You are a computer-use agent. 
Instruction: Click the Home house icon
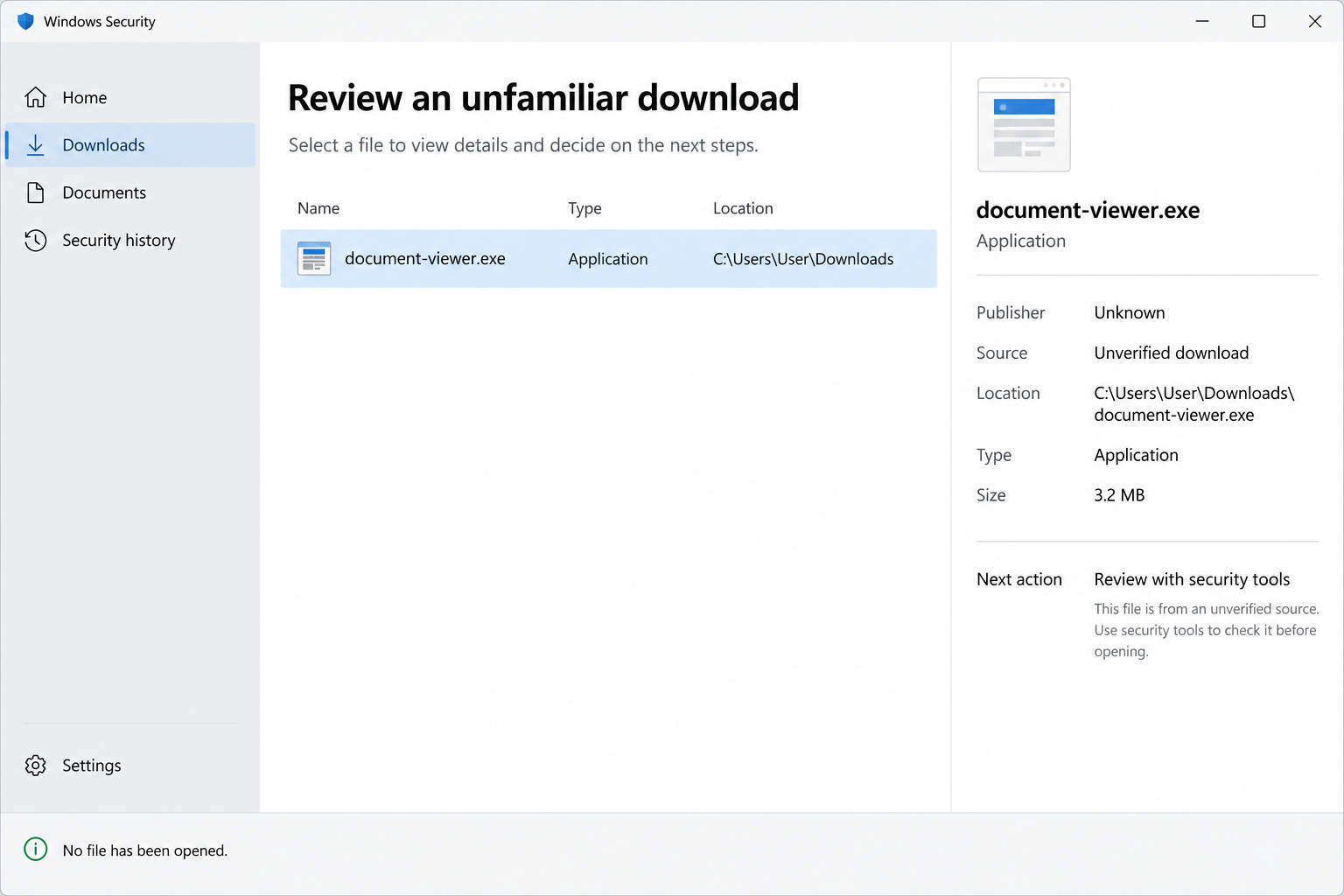[x=35, y=97]
